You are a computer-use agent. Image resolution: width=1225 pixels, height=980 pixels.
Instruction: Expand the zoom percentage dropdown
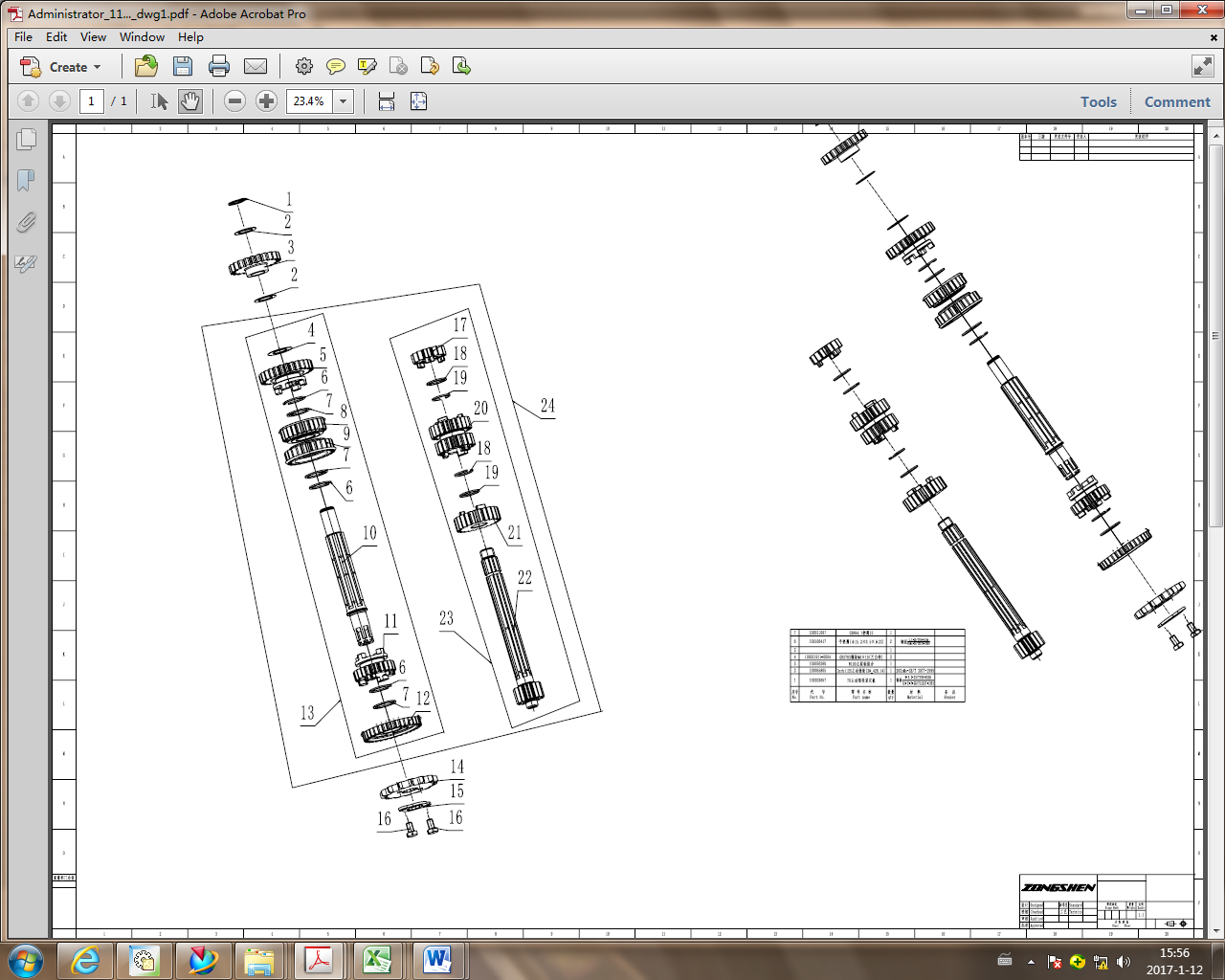click(x=343, y=100)
